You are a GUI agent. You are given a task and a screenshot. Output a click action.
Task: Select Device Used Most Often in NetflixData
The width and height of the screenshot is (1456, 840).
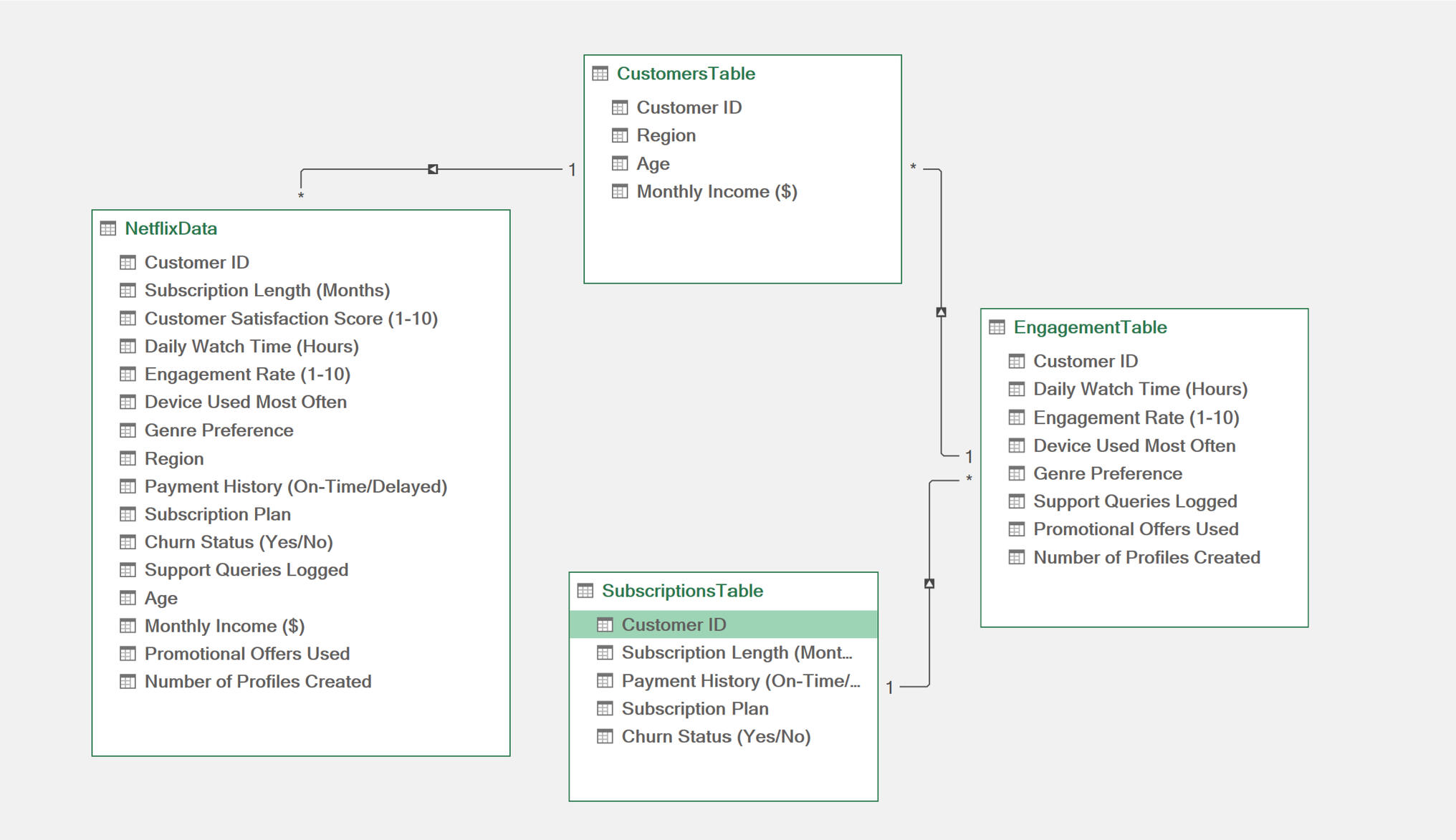245,402
